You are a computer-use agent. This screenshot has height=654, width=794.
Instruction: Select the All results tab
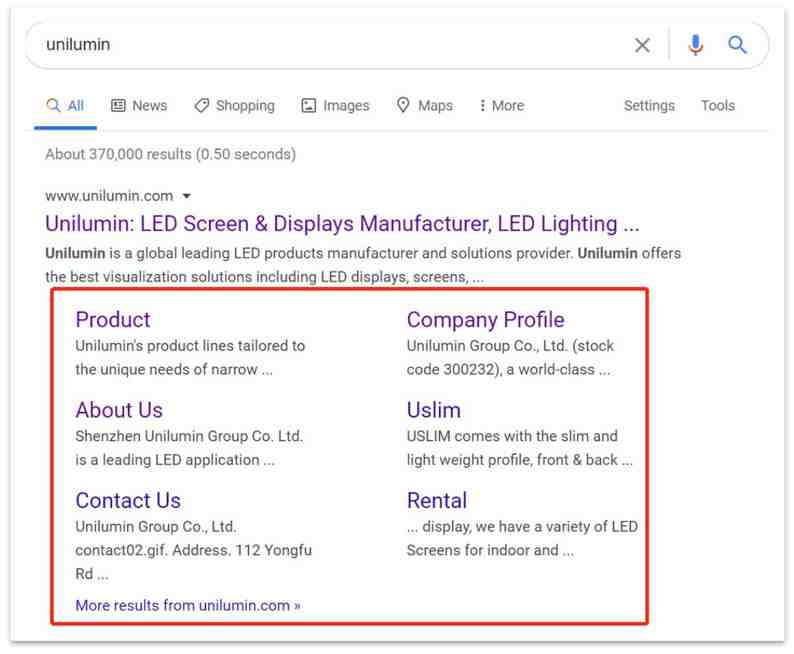[x=65, y=106]
